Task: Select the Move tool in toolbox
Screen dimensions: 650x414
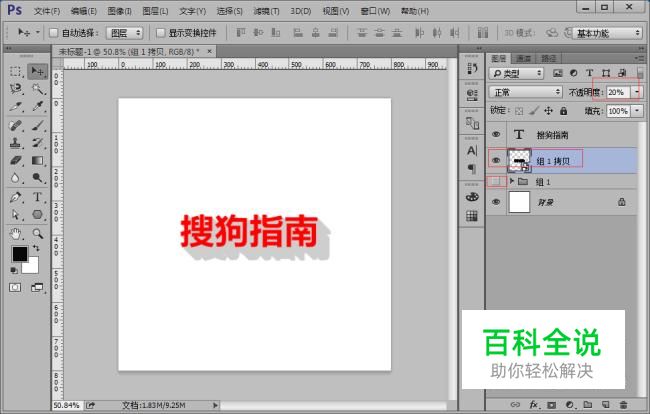Action: 37,71
